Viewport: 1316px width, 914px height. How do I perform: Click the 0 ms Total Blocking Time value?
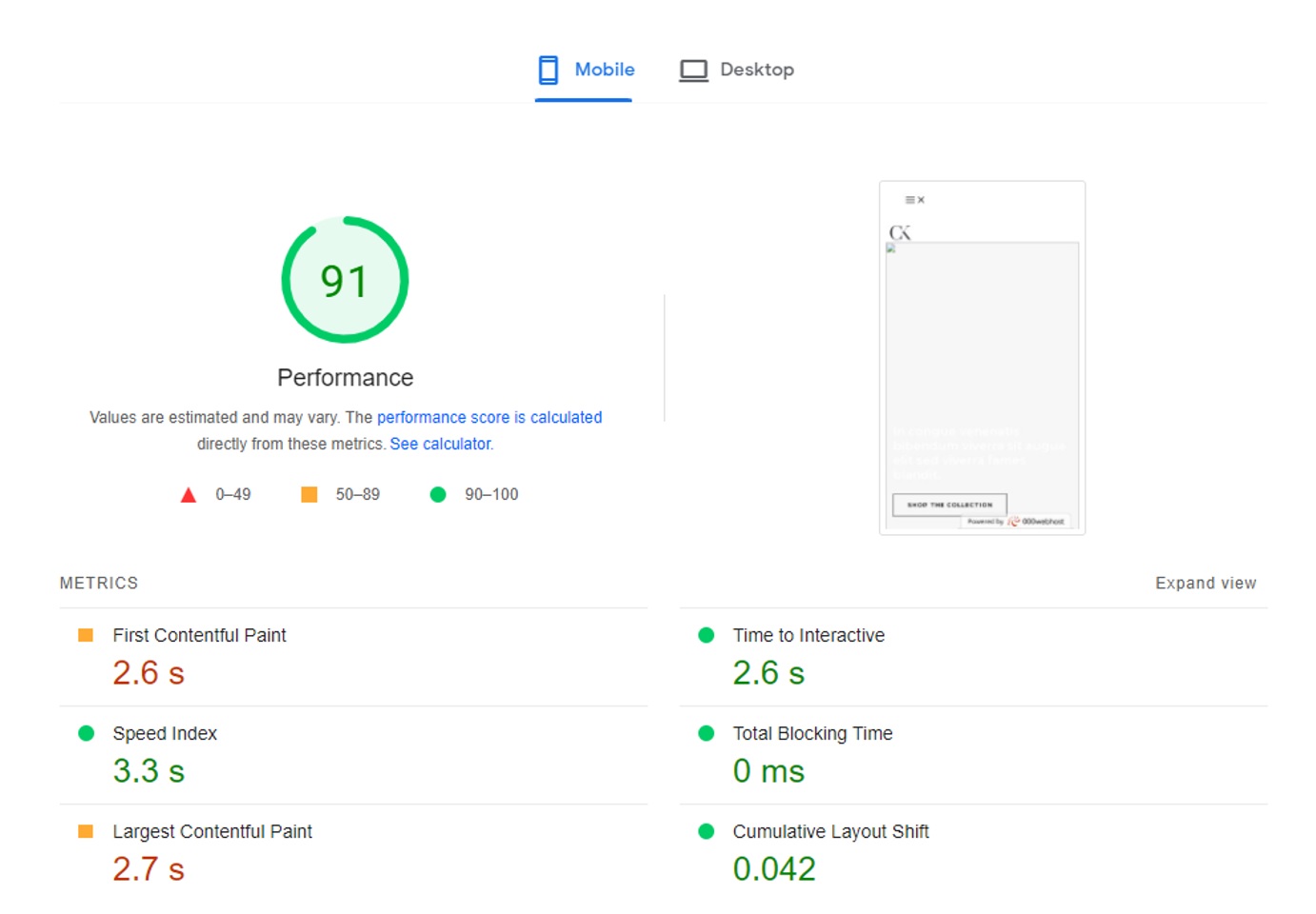[768, 771]
